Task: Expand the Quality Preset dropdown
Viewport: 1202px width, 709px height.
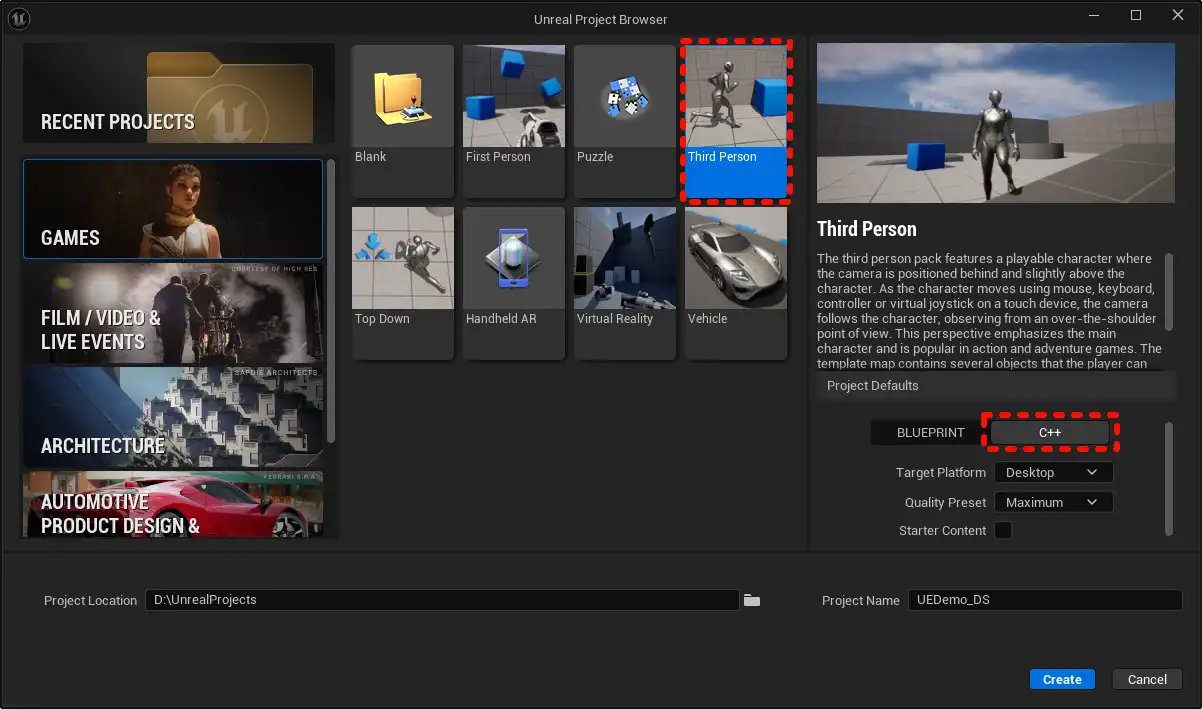Action: tap(1052, 502)
